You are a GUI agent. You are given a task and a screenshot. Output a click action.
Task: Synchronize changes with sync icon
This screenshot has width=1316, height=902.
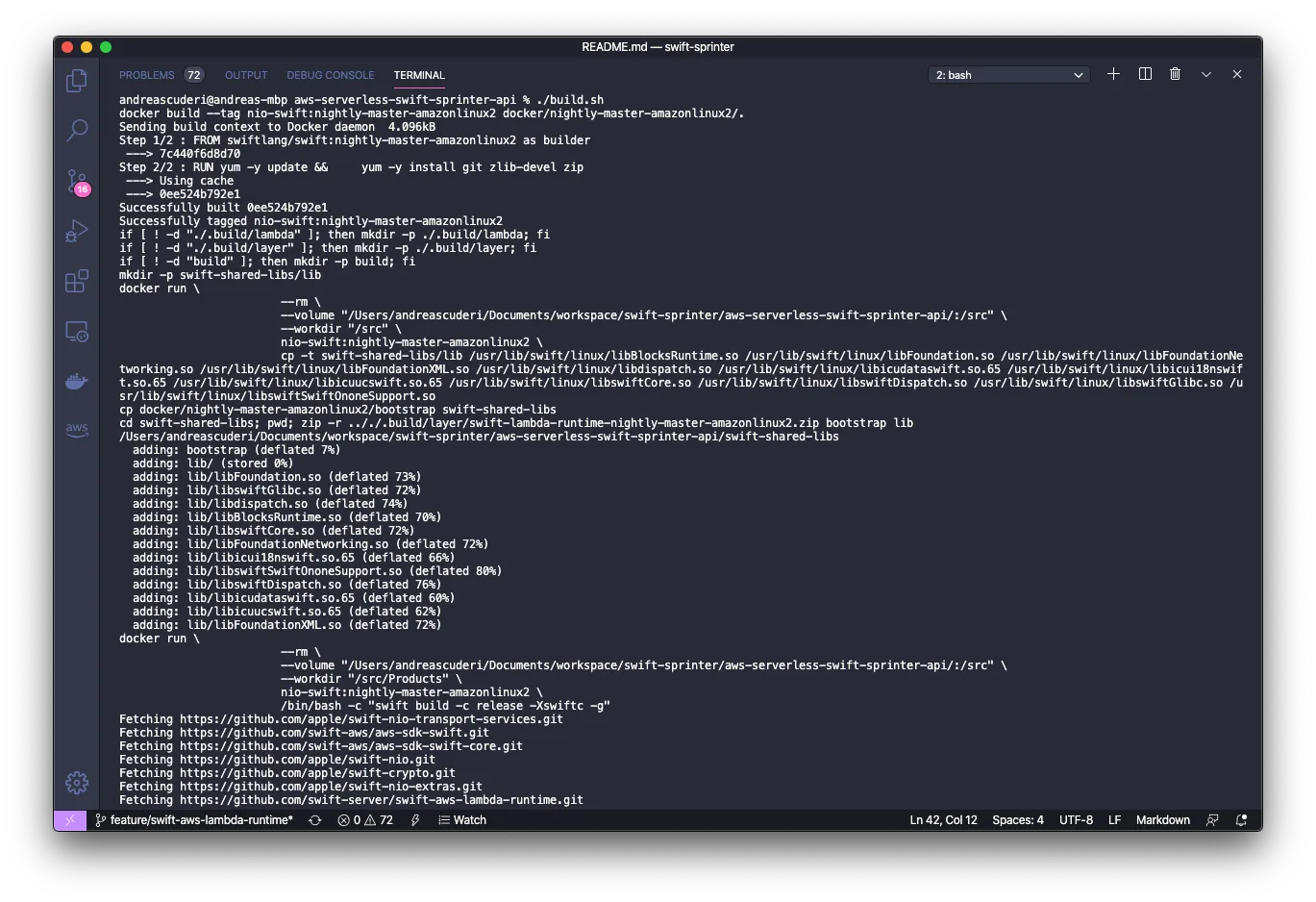[314, 820]
